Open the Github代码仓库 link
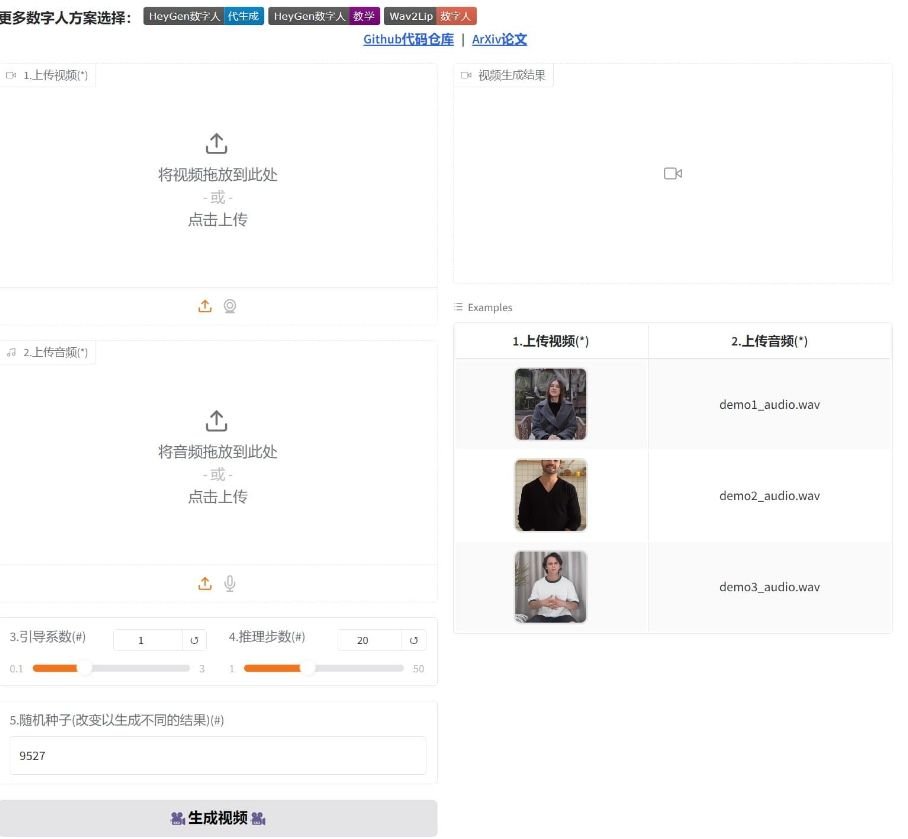Image resolution: width=908 pixels, height=839 pixels. (408, 40)
